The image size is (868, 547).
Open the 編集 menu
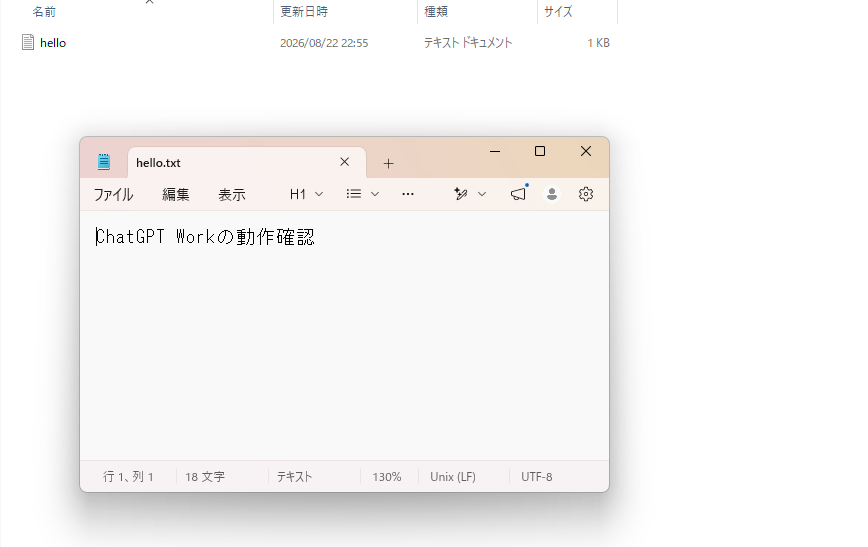[x=175, y=194]
